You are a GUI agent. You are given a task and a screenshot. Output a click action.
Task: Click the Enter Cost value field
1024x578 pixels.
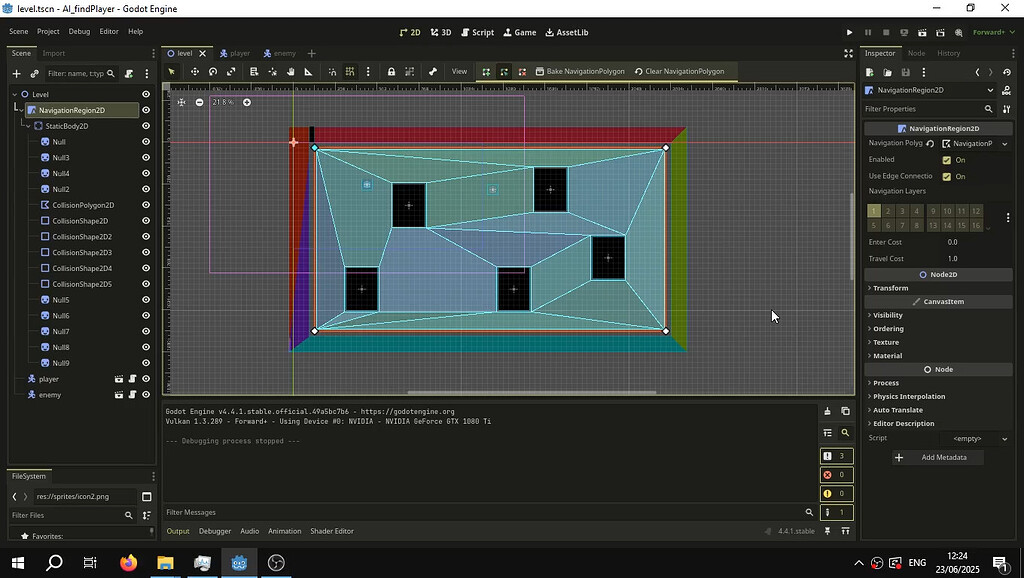coord(976,242)
